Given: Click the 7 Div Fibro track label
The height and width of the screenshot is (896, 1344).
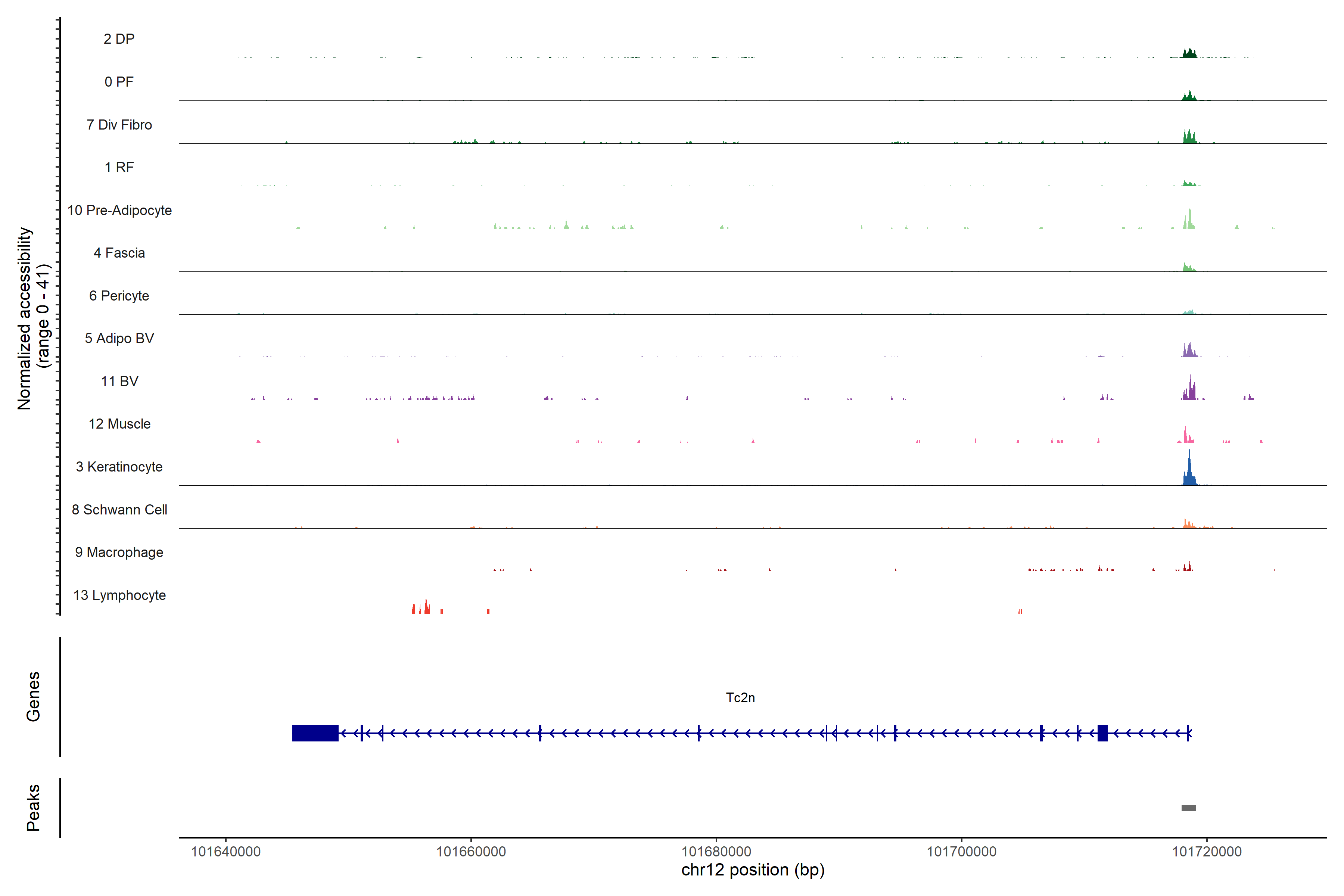Looking at the screenshot, I should coord(119,125).
